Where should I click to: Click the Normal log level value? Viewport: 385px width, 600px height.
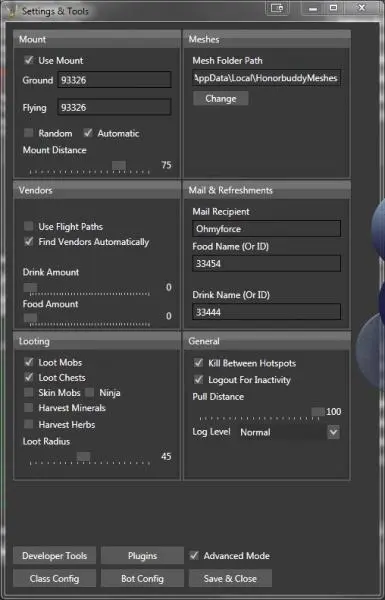(x=255, y=432)
